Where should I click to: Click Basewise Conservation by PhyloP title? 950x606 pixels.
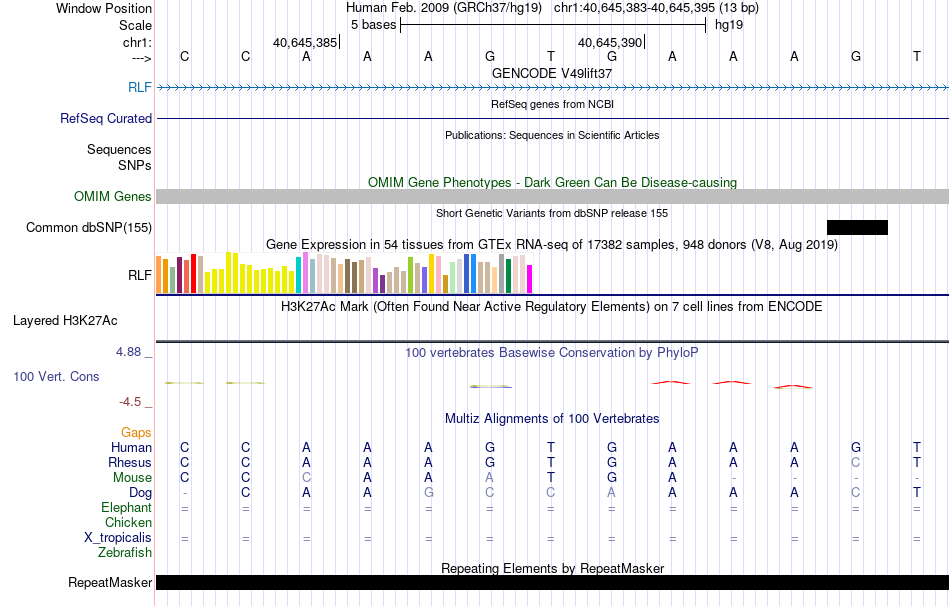click(552, 352)
